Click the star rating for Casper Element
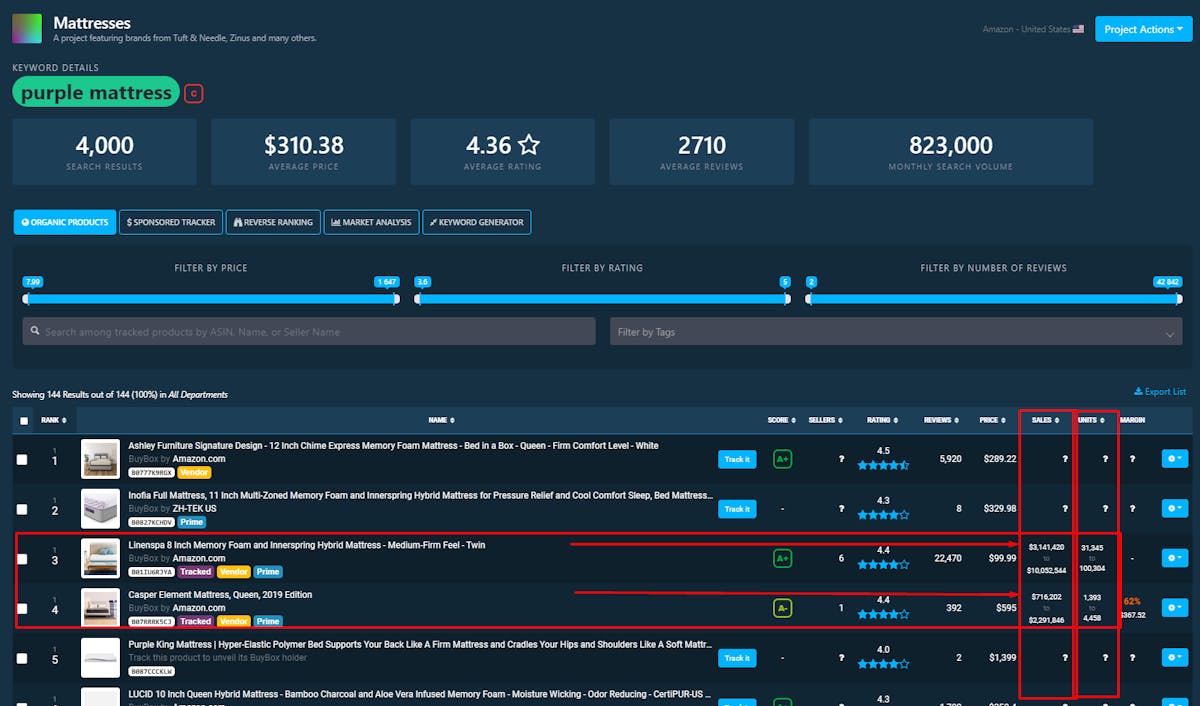The width and height of the screenshot is (1200, 706). click(883, 613)
